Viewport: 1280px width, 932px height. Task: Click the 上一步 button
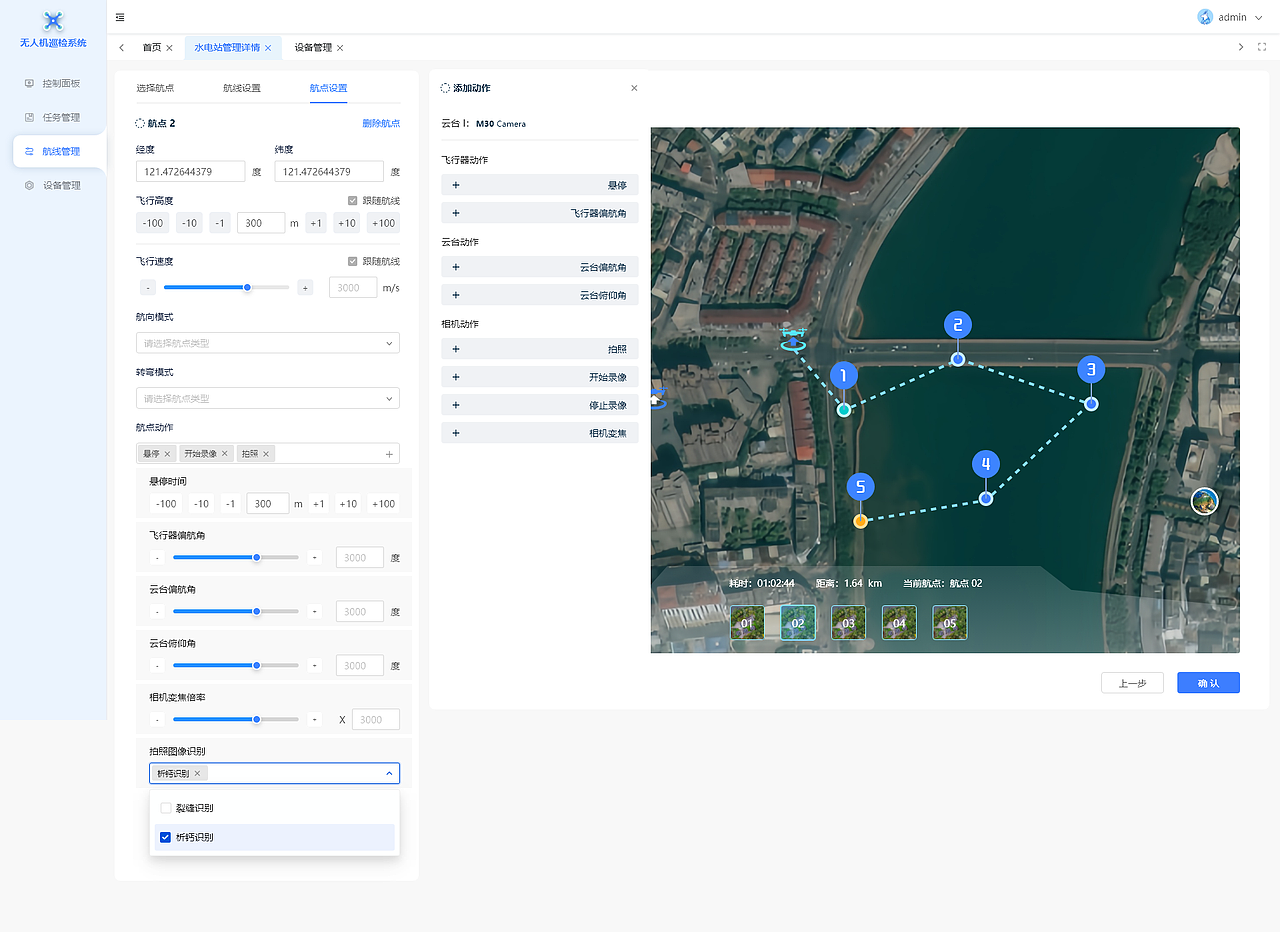tap(1132, 683)
